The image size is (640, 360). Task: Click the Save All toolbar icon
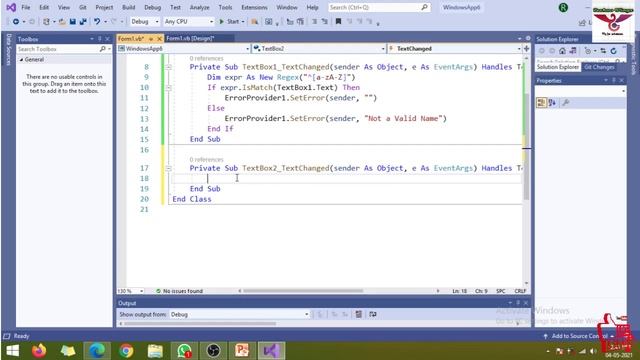[83, 22]
